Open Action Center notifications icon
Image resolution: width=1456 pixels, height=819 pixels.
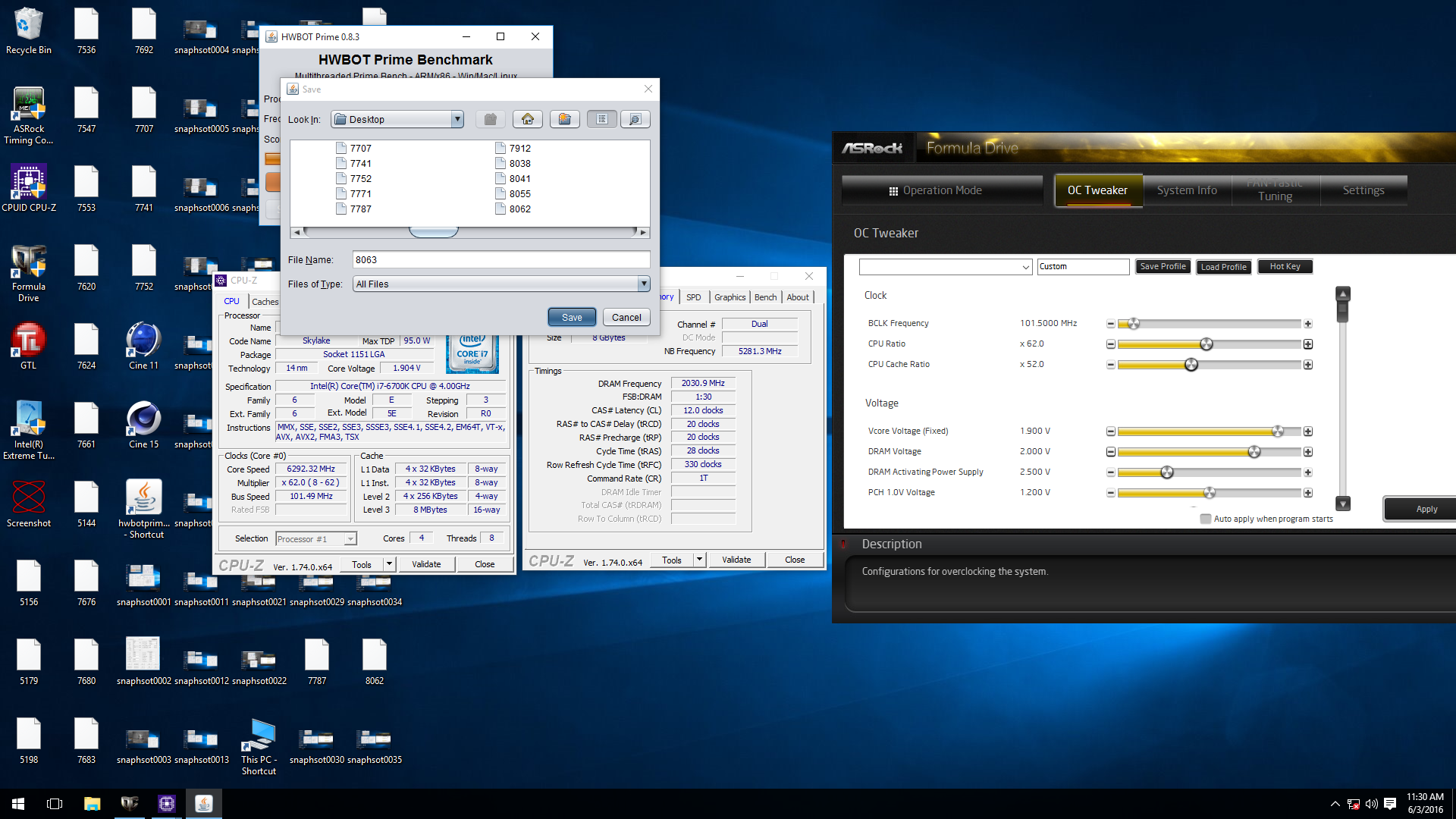pyautogui.click(x=1390, y=804)
